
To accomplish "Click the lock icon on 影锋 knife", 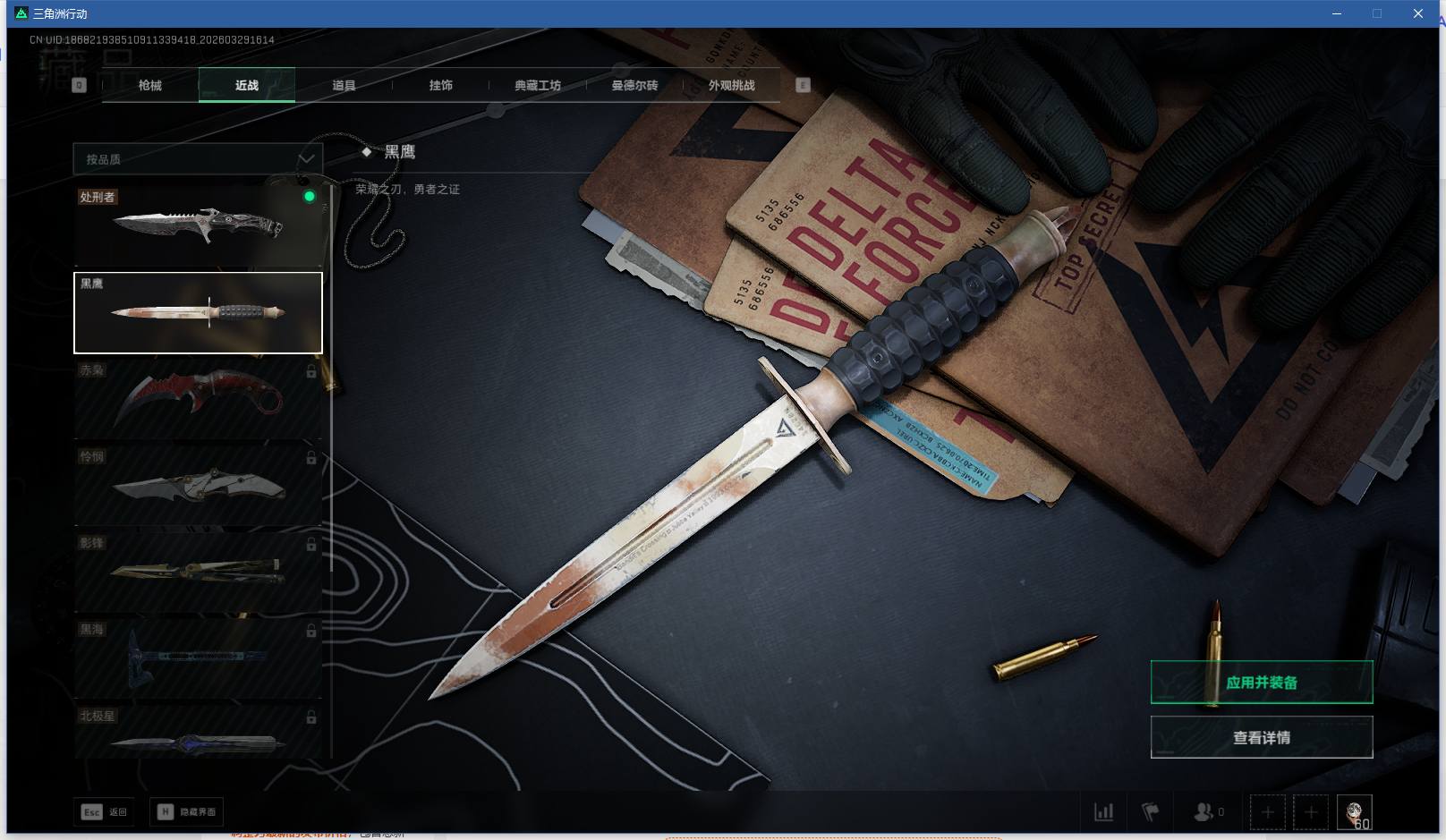I will [311, 544].
